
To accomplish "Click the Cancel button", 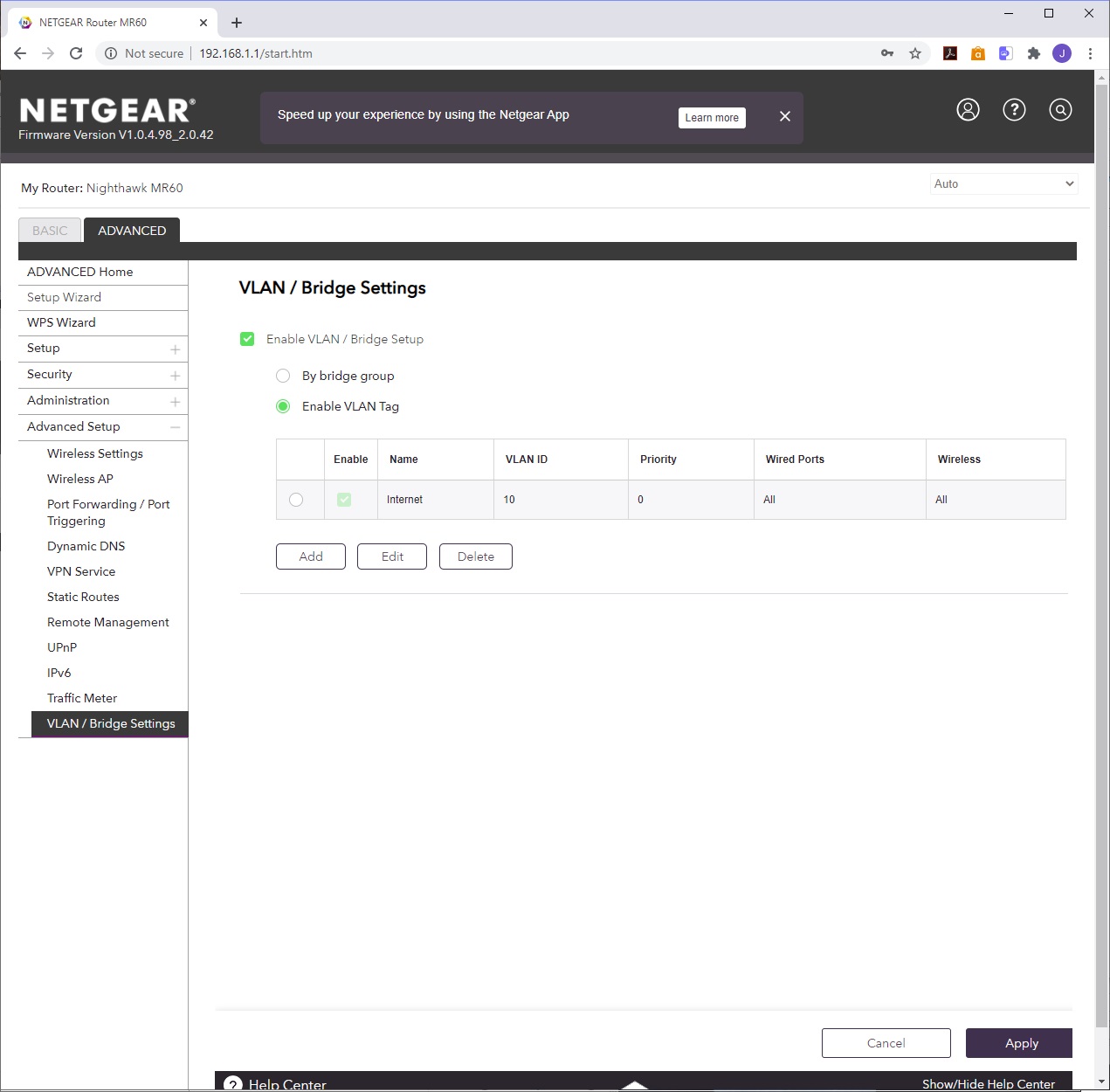I will click(886, 1043).
